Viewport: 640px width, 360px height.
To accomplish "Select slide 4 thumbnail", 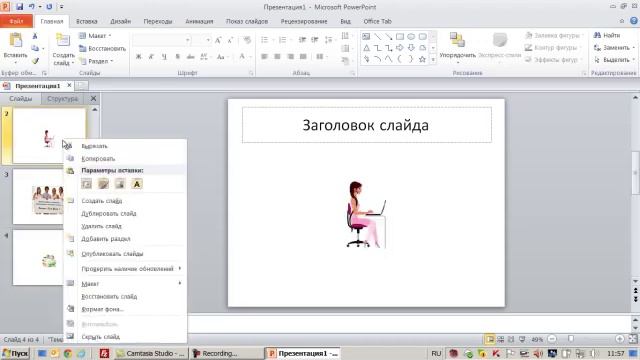I will (x=38, y=258).
